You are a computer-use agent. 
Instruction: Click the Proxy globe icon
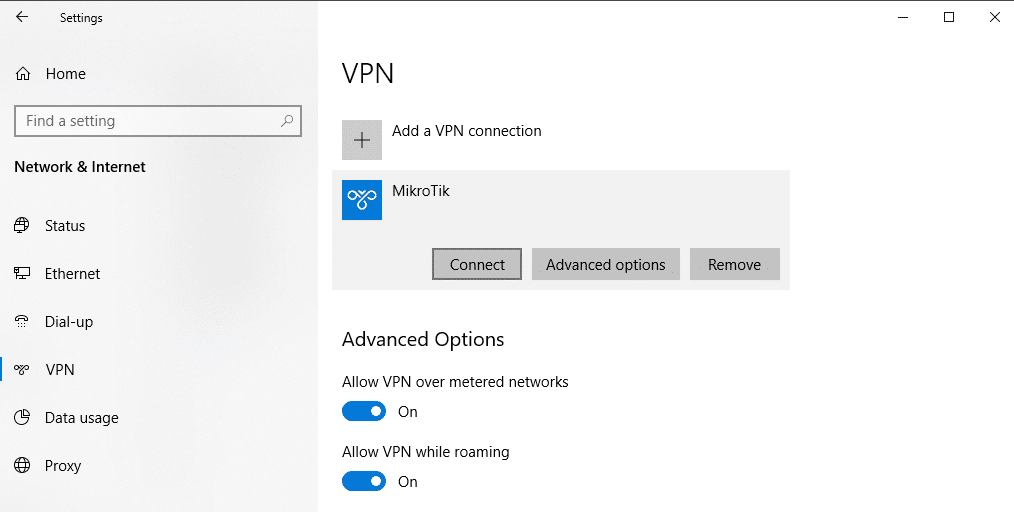click(x=22, y=466)
